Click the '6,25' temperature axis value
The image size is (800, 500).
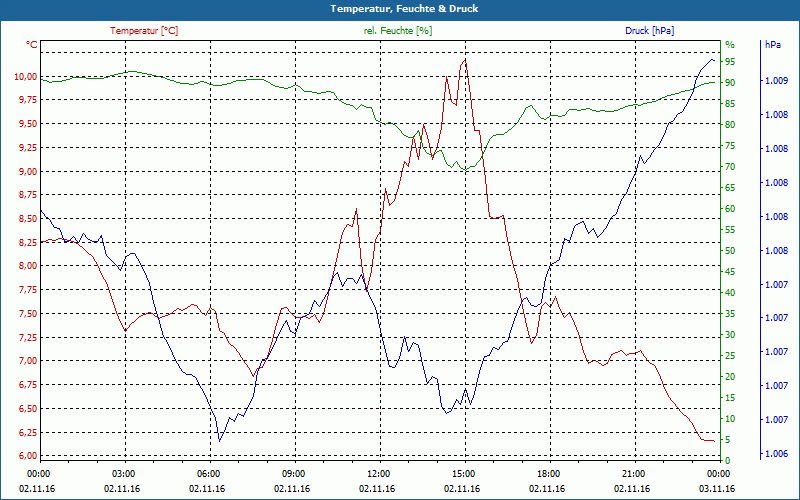pyautogui.click(x=28, y=432)
